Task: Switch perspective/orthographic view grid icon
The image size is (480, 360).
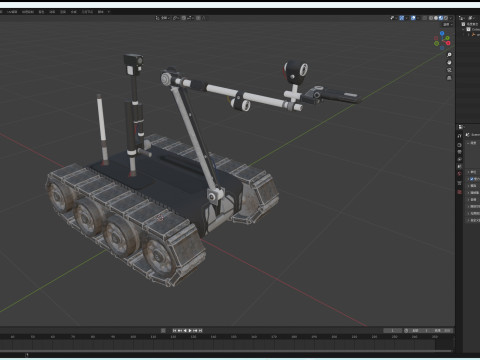Action: click(449, 78)
